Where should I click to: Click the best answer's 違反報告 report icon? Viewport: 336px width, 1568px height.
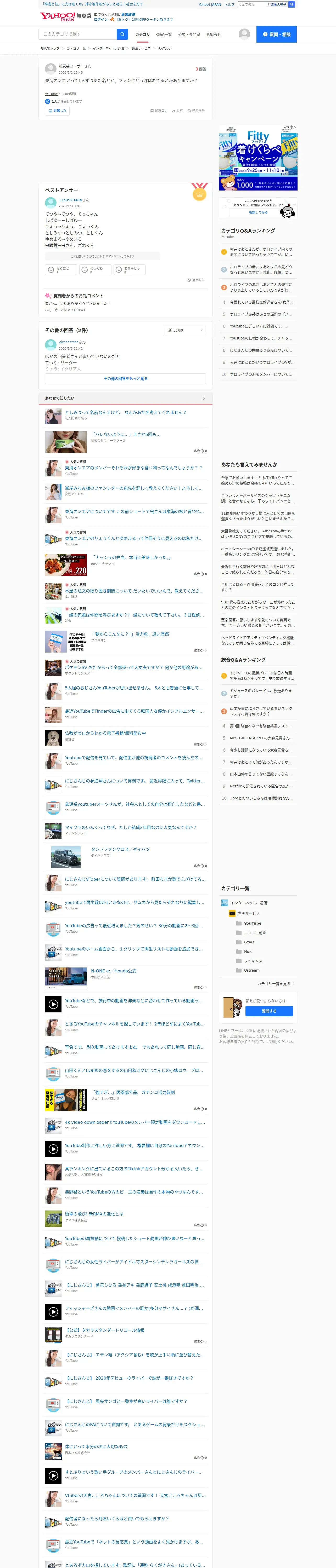click(189, 280)
